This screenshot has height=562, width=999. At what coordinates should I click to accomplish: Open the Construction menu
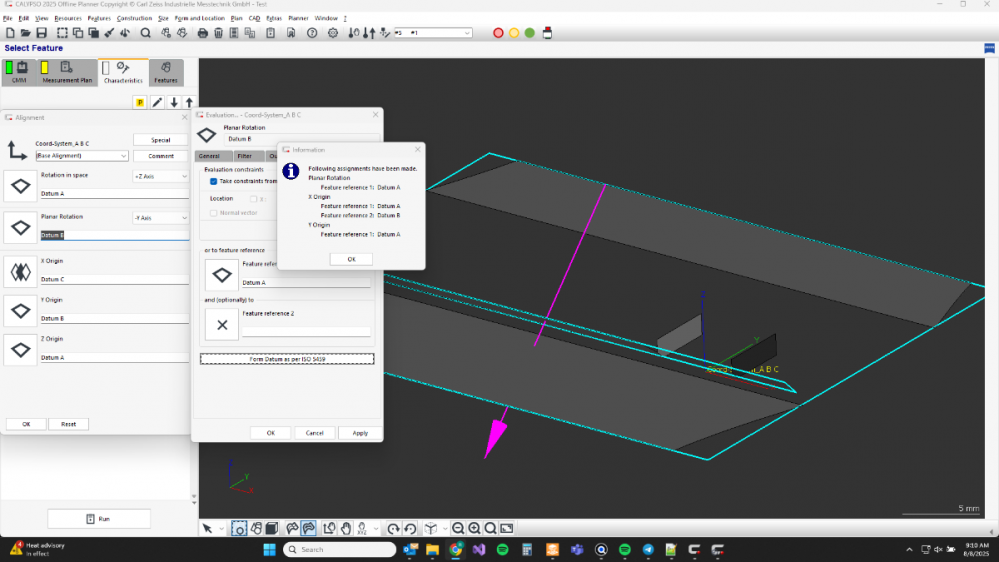tap(134, 18)
